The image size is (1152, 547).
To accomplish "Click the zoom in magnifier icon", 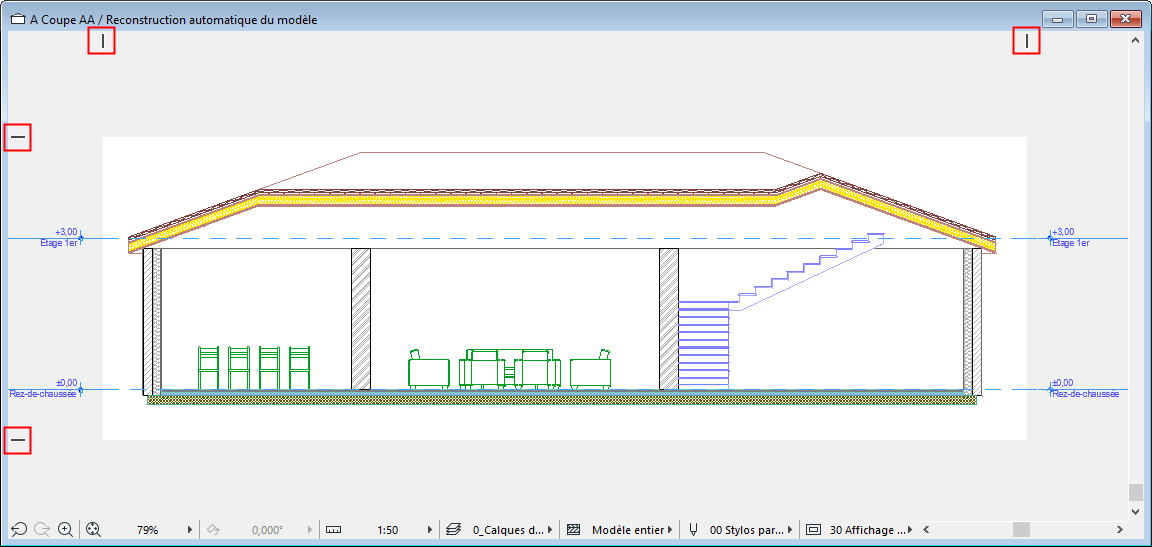I will pyautogui.click(x=66, y=529).
